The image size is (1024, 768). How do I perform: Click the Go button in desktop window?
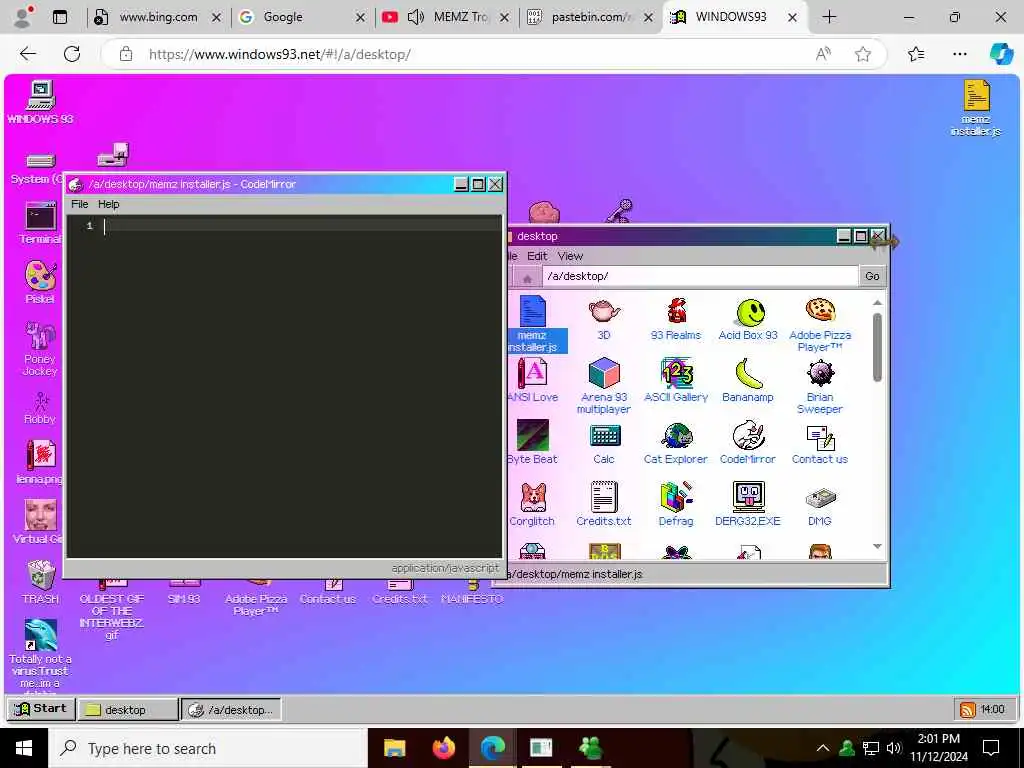click(x=872, y=276)
